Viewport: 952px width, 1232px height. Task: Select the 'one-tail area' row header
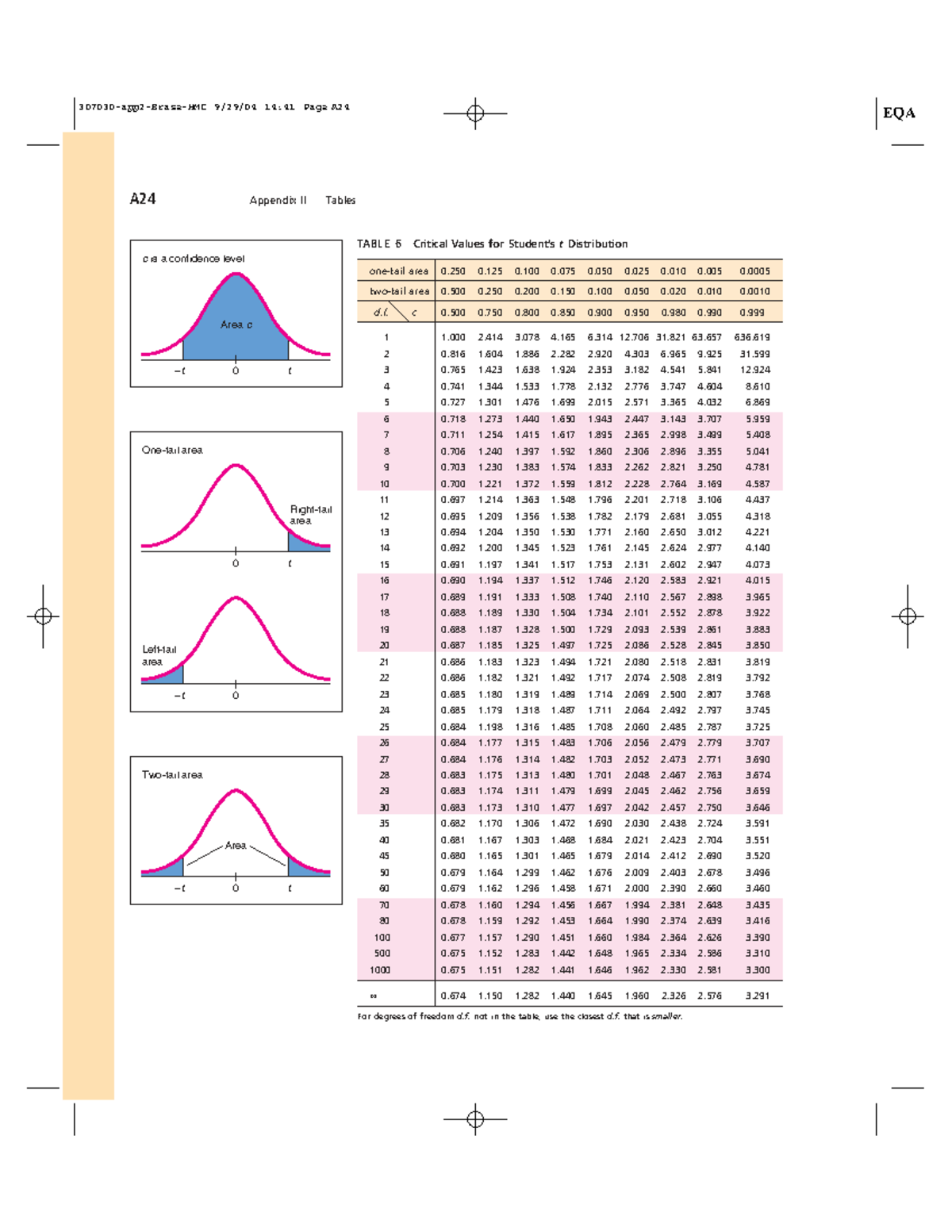click(398, 271)
